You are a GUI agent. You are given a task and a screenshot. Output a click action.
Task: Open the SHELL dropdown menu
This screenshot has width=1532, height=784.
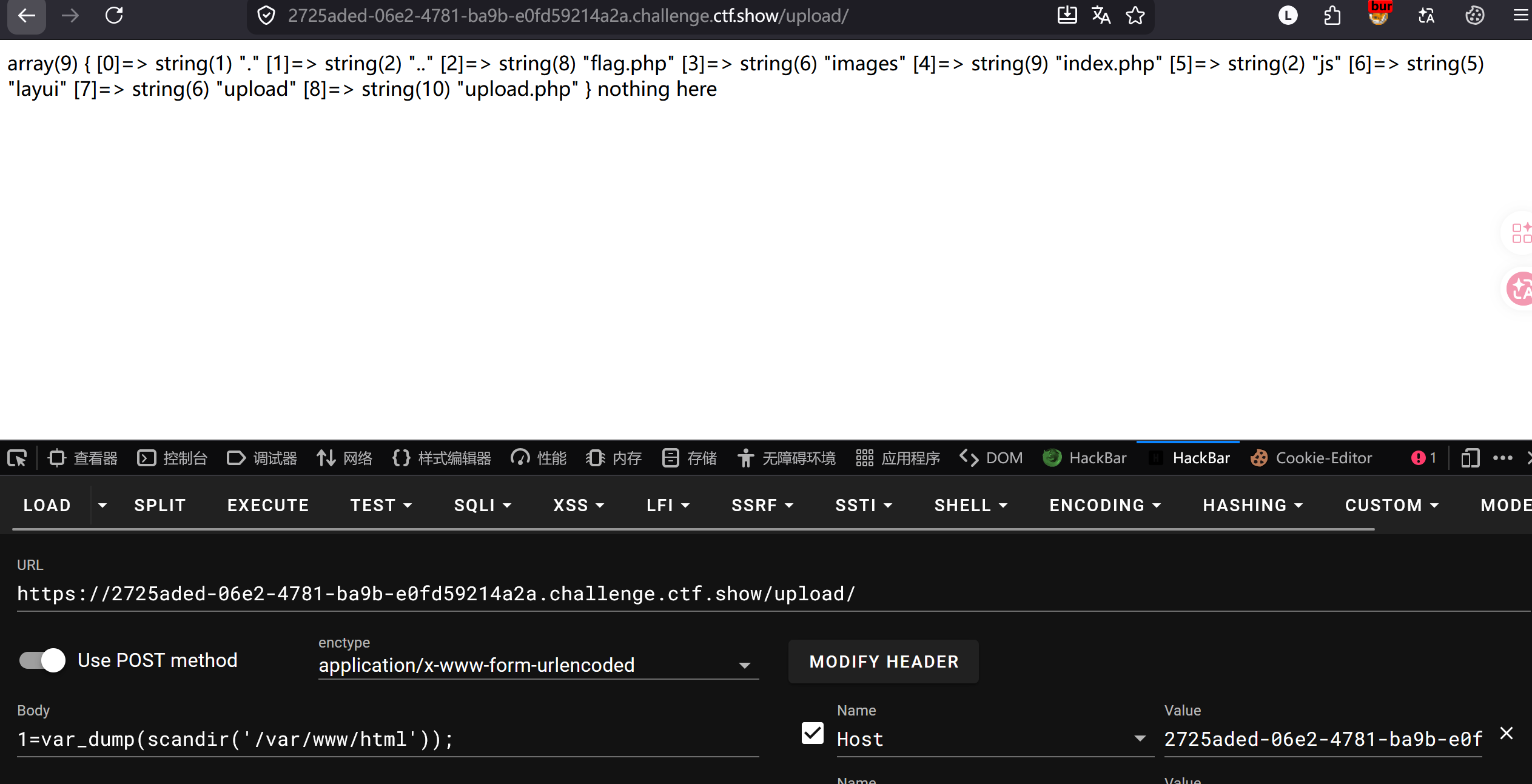click(x=970, y=505)
